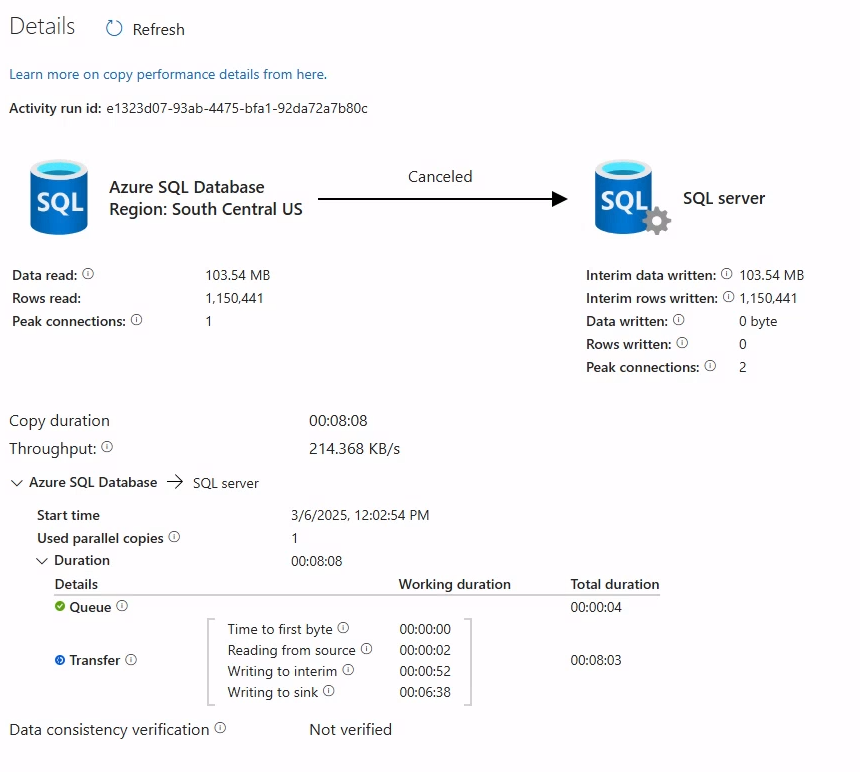Viewport: 860px width, 772px height.
Task: Click the Working duration column header
Action: [455, 584]
